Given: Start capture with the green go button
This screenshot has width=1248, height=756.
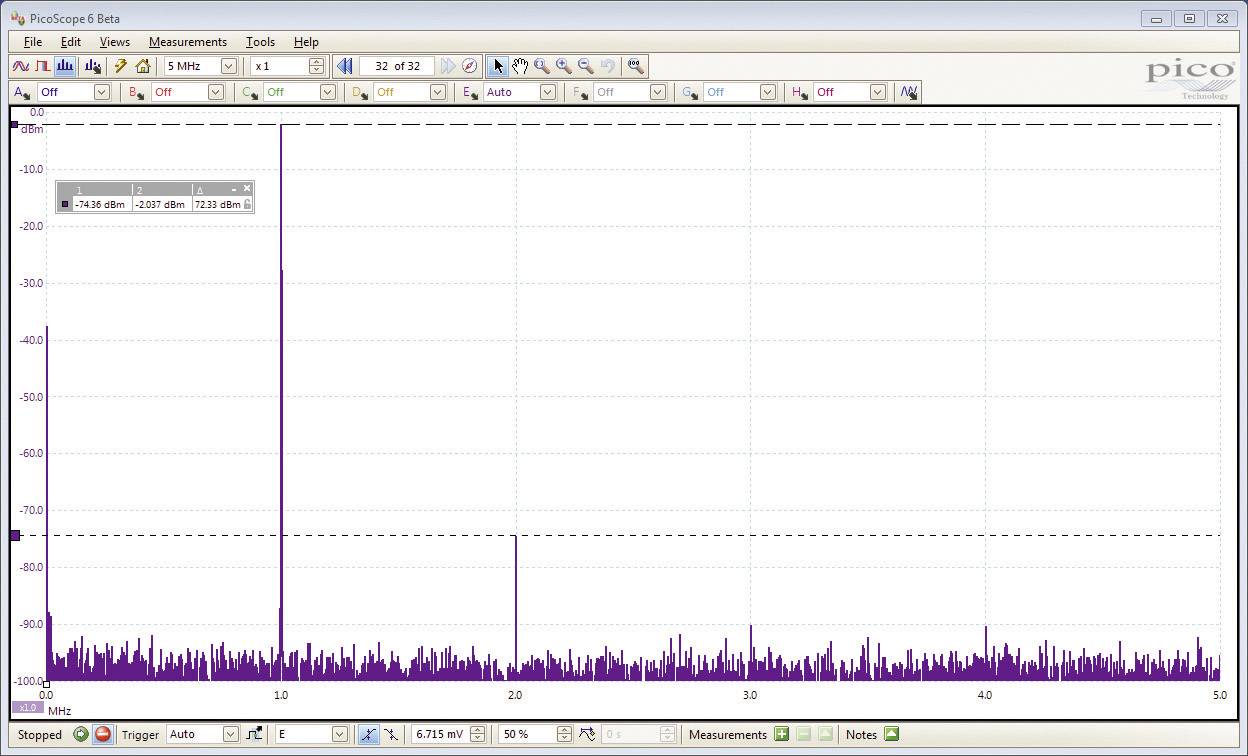Looking at the screenshot, I should tap(81, 734).
